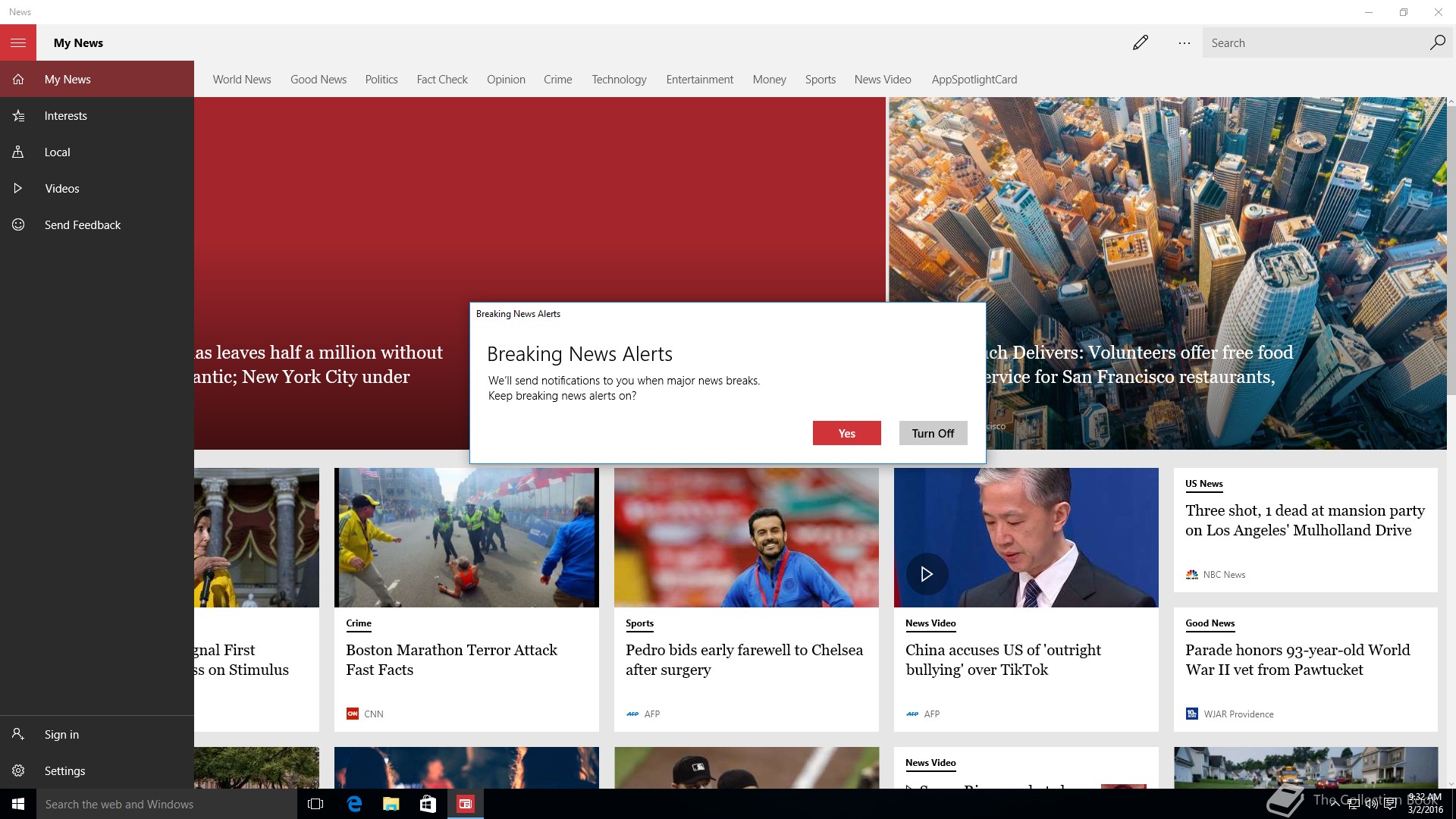Open the Interests sidebar item
1456x819 pixels.
[x=97, y=115]
